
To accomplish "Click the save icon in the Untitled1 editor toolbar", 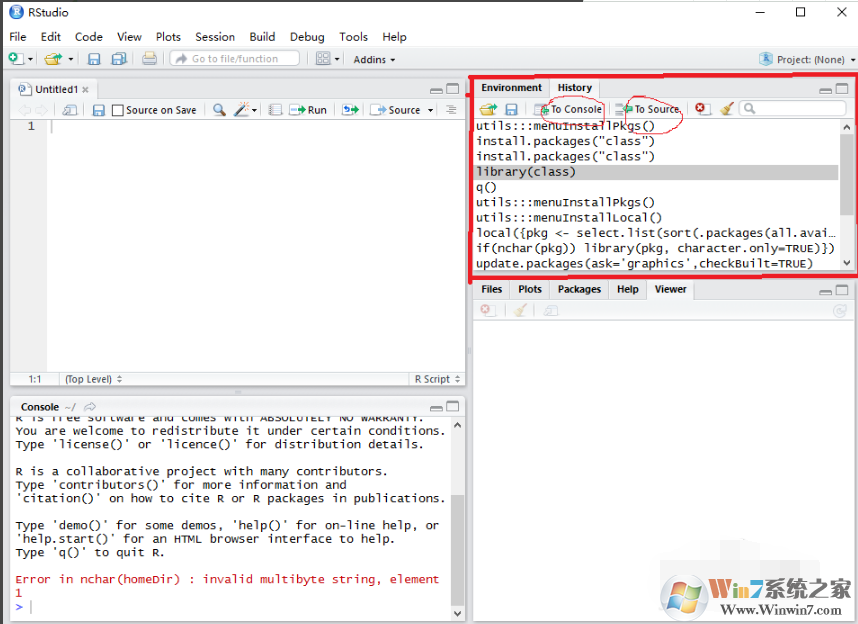I will pos(98,110).
